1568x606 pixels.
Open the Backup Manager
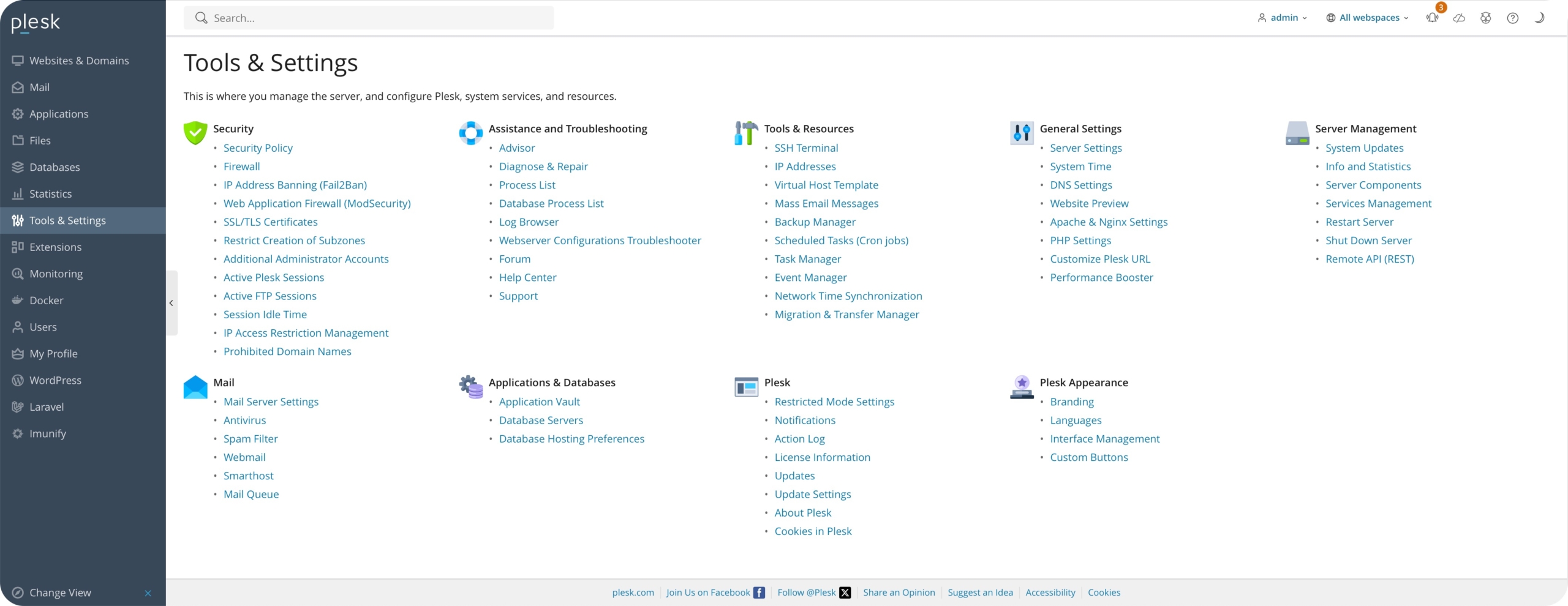click(815, 222)
